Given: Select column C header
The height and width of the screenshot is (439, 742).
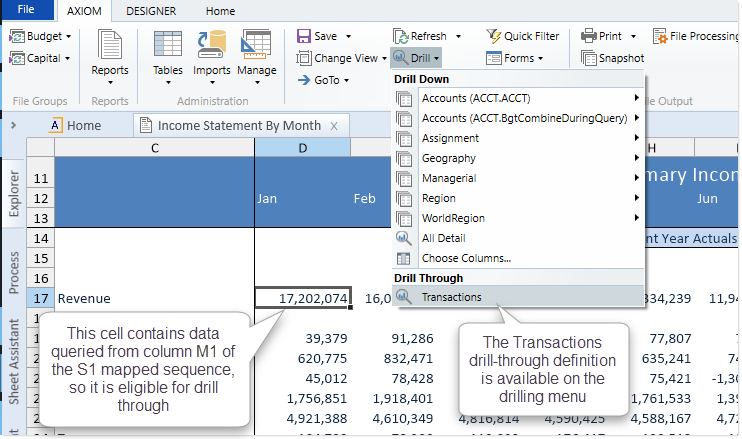Looking at the screenshot, I should (x=155, y=148).
